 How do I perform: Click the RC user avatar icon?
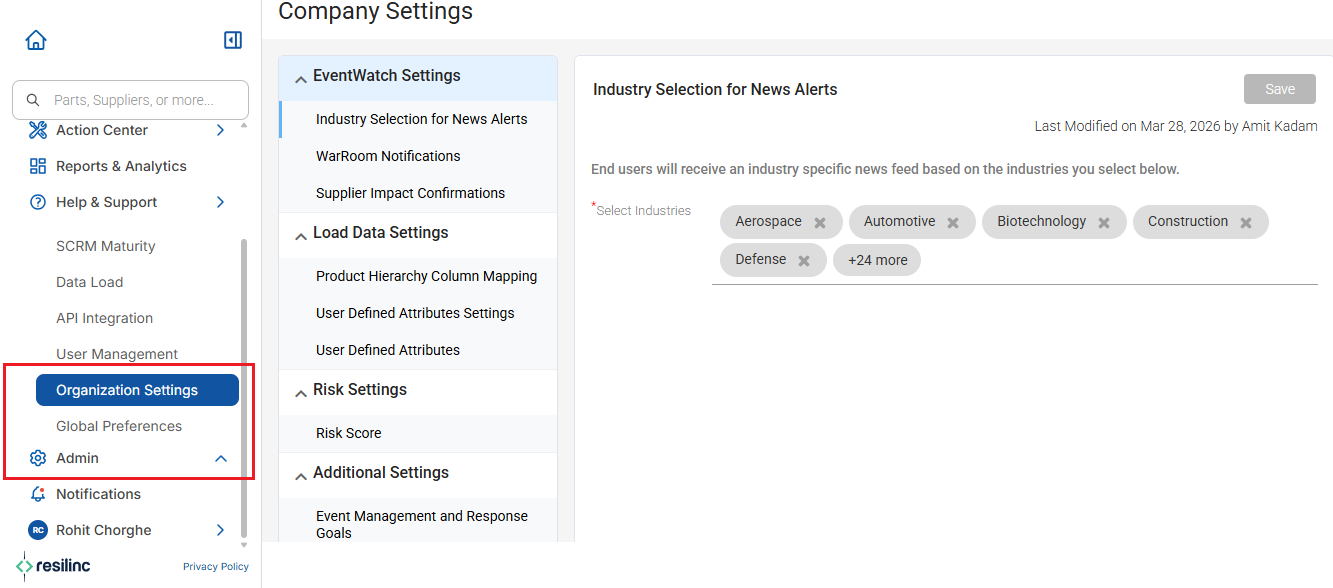tap(38, 530)
